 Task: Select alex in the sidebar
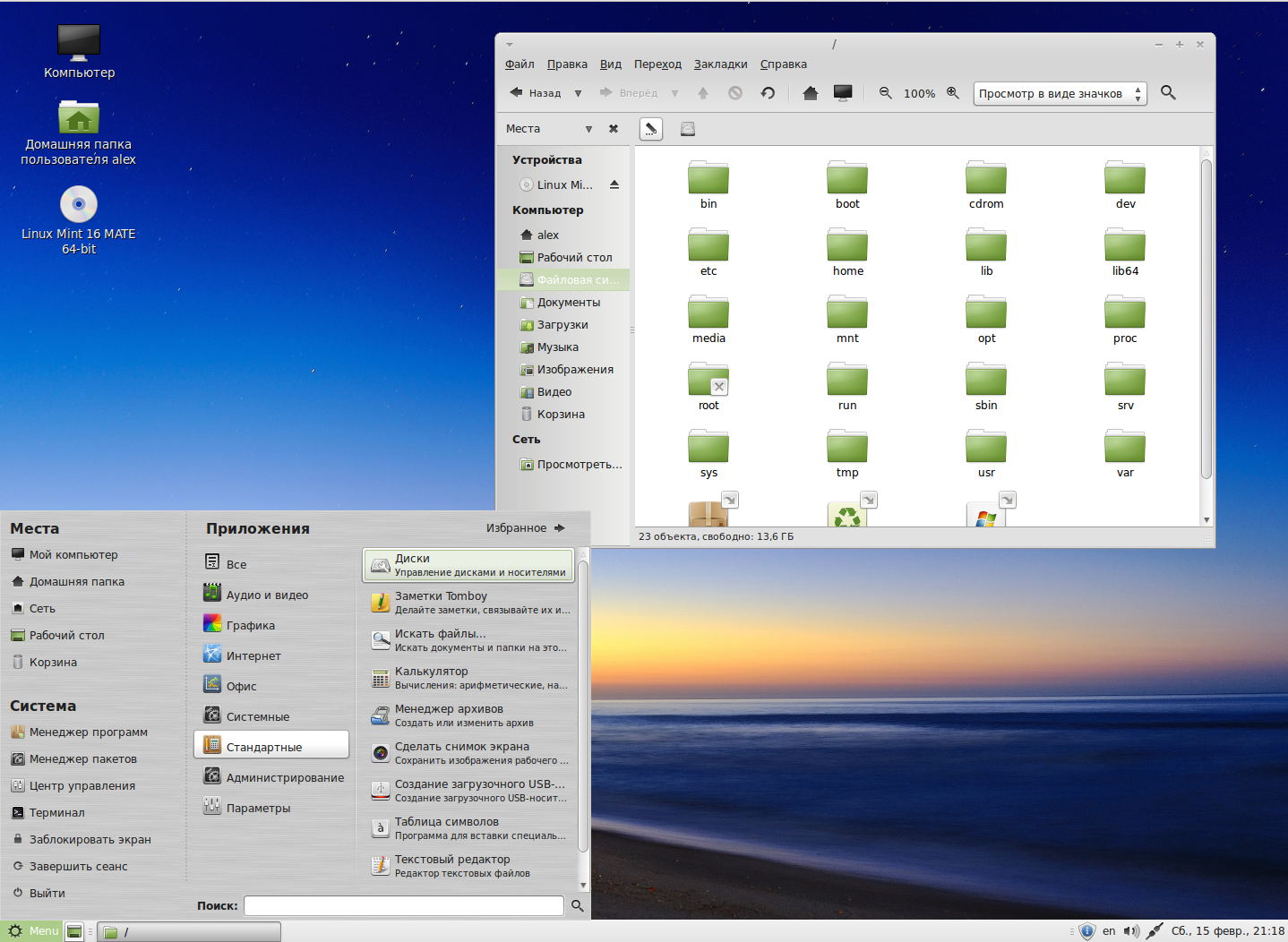click(563, 235)
